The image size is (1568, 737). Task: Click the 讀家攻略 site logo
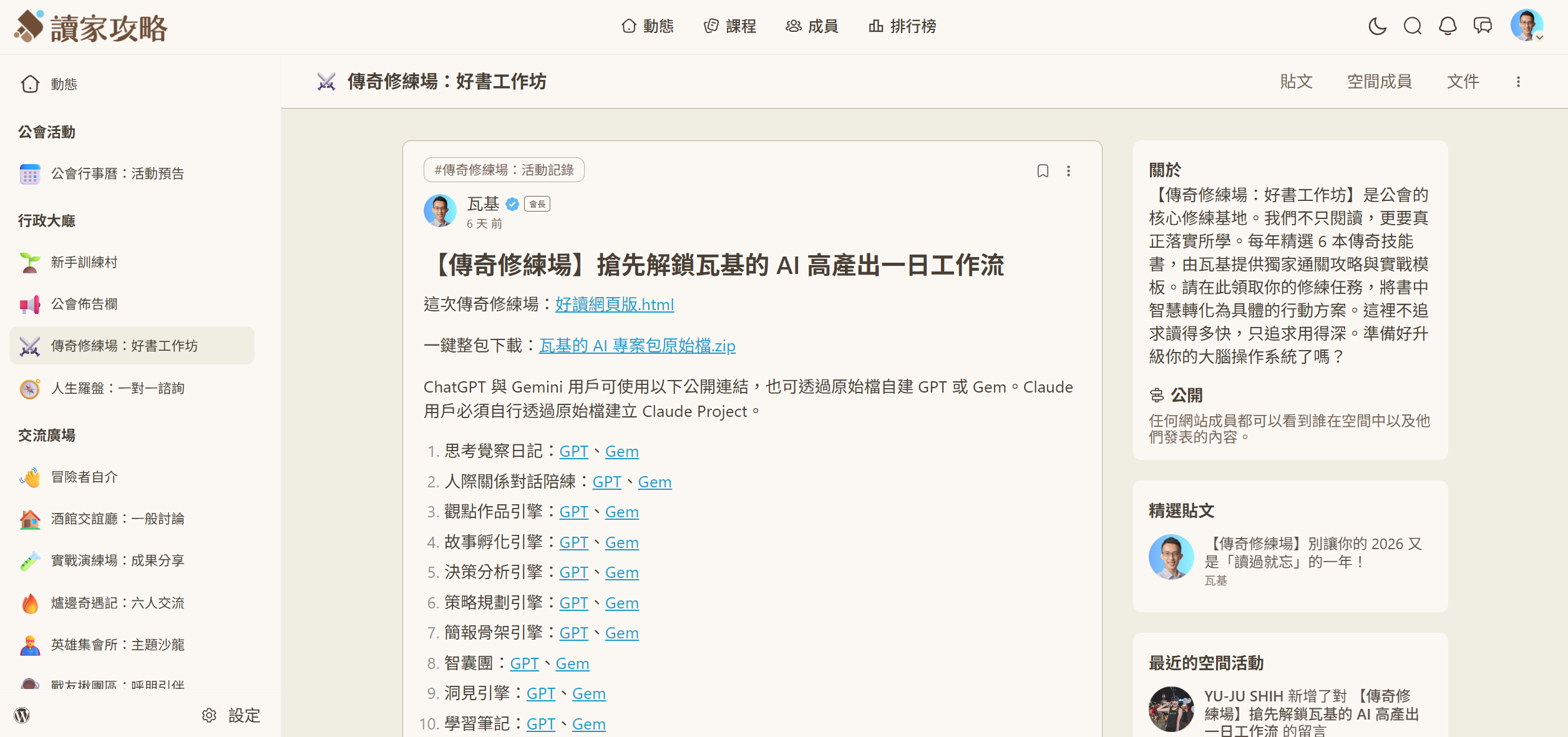pyautogui.click(x=91, y=27)
